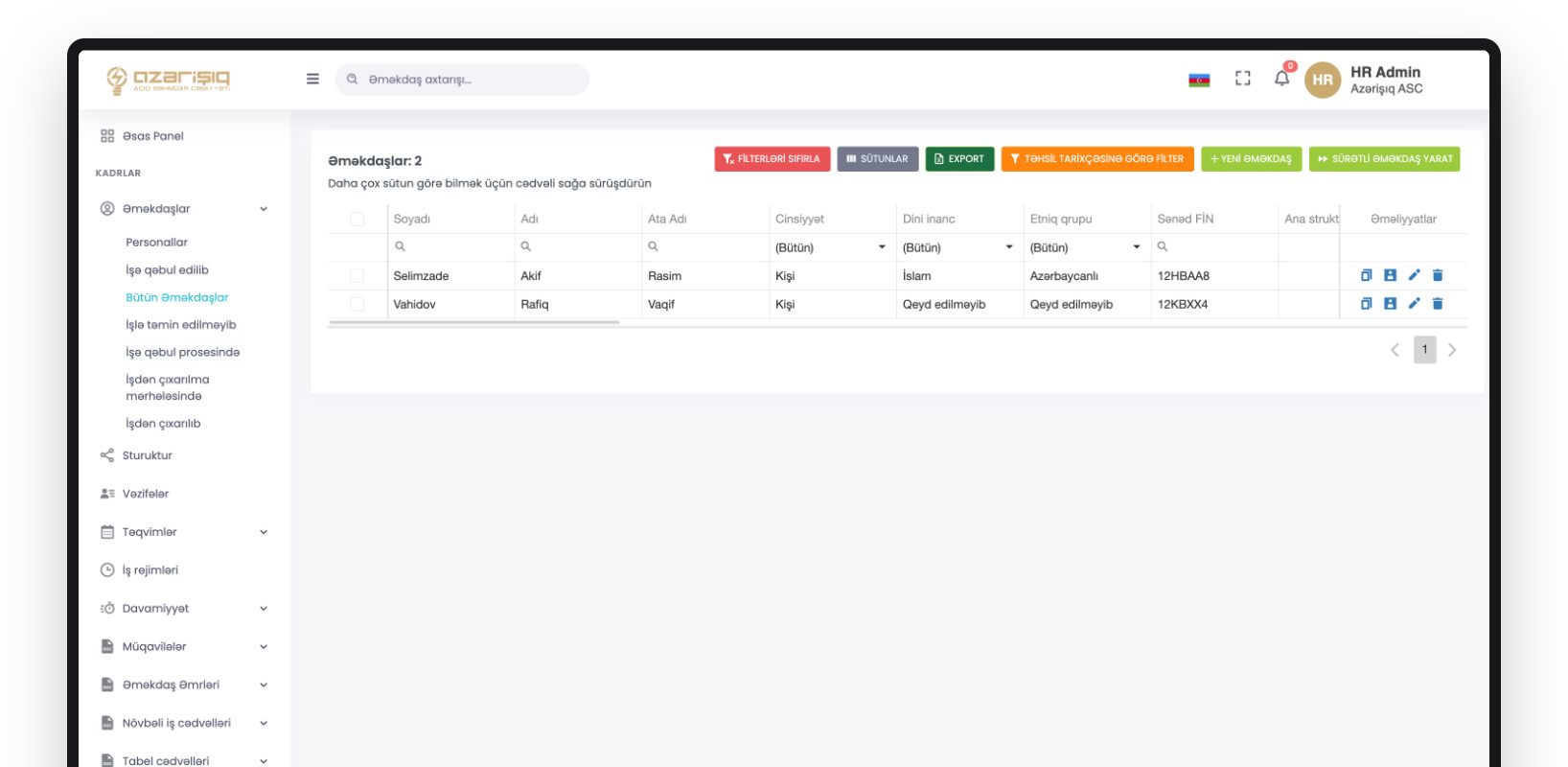Open profile card icon for Selimzade
Image resolution: width=1568 pixels, height=767 pixels.
tap(1390, 275)
